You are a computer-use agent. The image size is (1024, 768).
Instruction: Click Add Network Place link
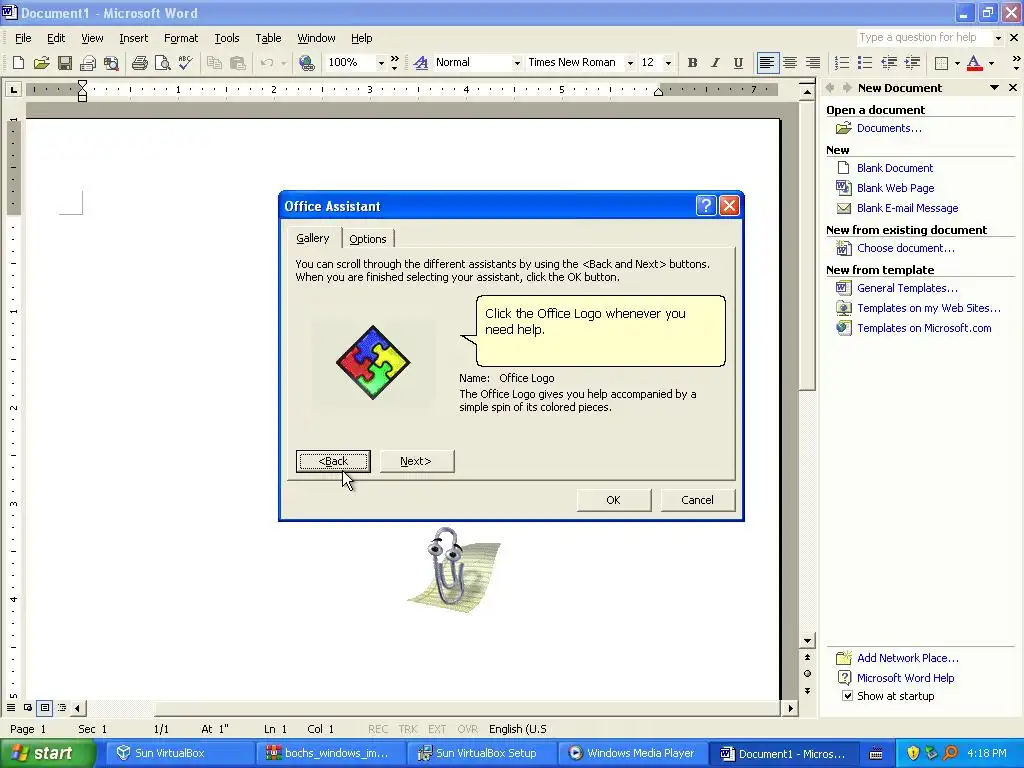point(908,658)
